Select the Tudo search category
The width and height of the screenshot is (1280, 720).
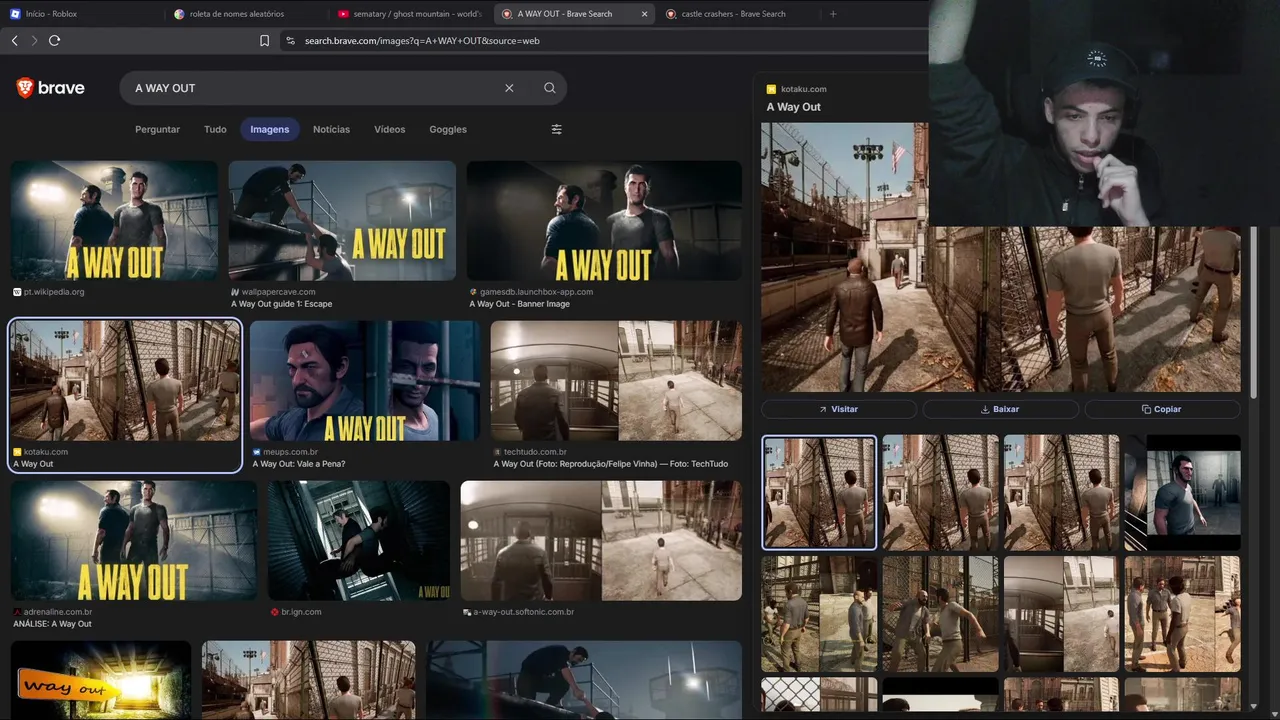click(215, 129)
